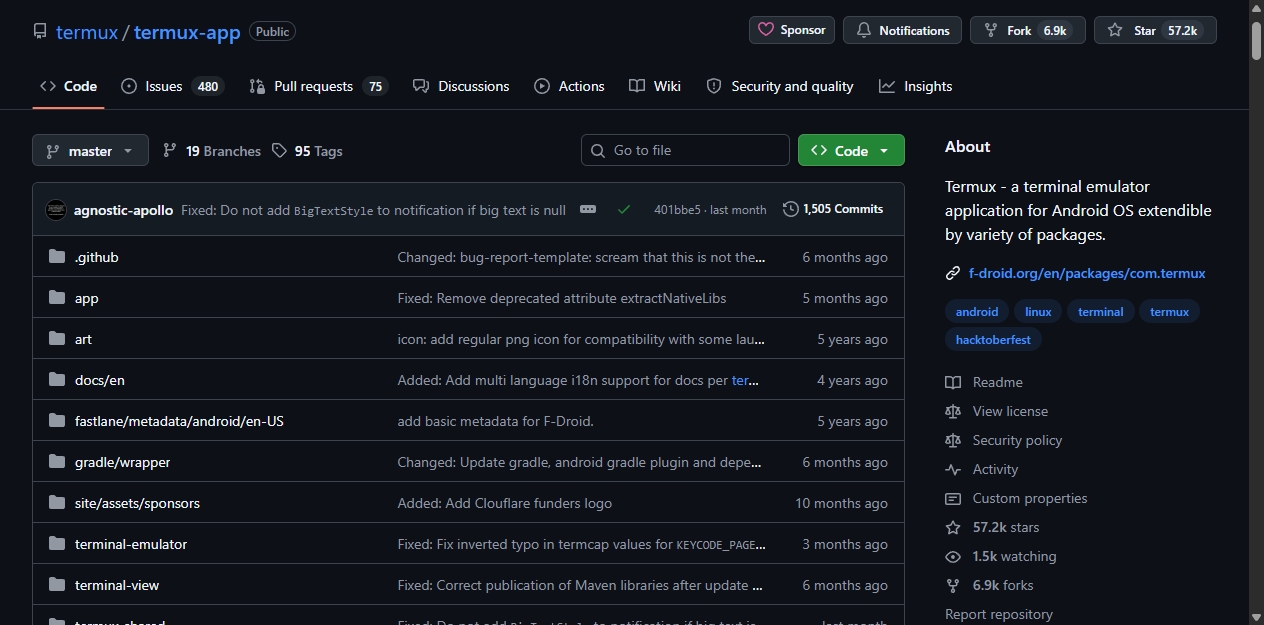This screenshot has height=625, width=1264.
Task: Click the hacktoberfest topic tag
Action: click(994, 340)
